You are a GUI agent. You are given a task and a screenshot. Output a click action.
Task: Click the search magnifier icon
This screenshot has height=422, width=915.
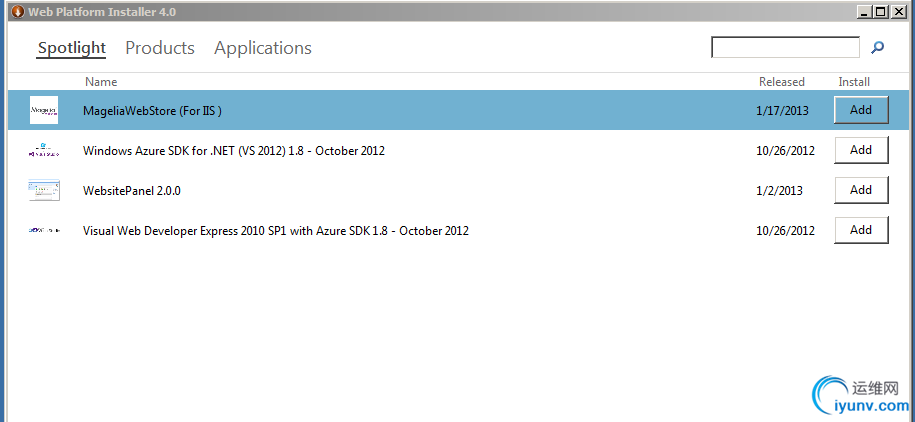click(877, 48)
